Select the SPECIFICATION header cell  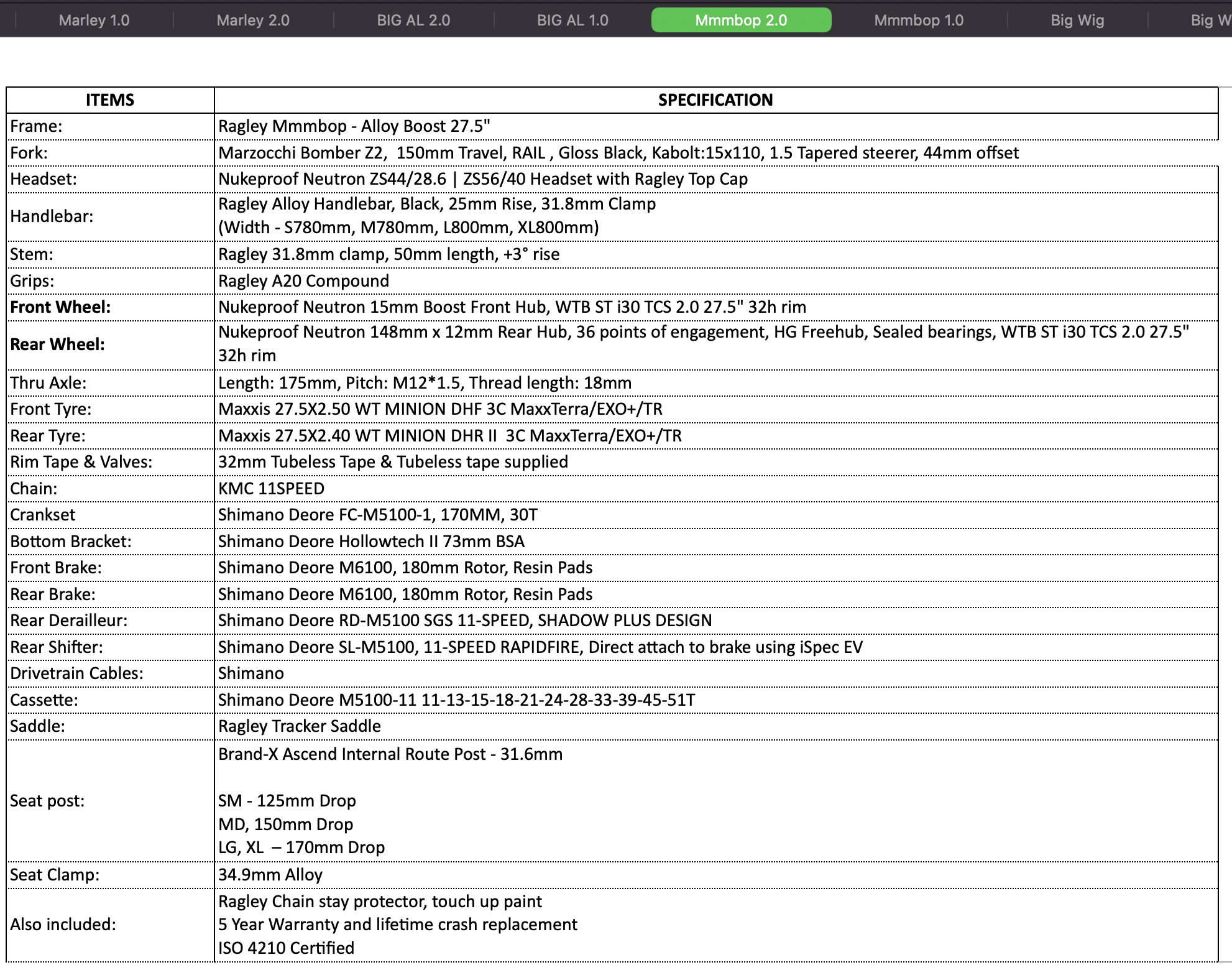pyautogui.click(x=715, y=100)
